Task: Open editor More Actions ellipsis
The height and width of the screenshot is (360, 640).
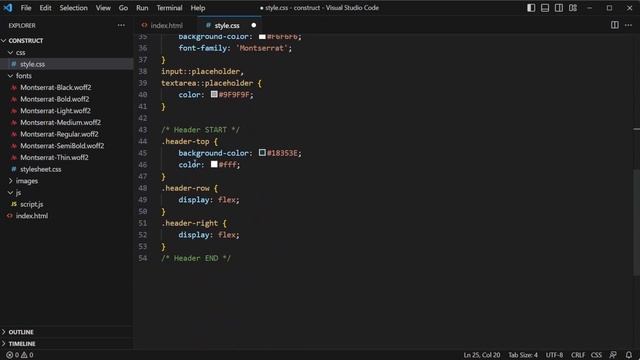Action: coord(628,25)
